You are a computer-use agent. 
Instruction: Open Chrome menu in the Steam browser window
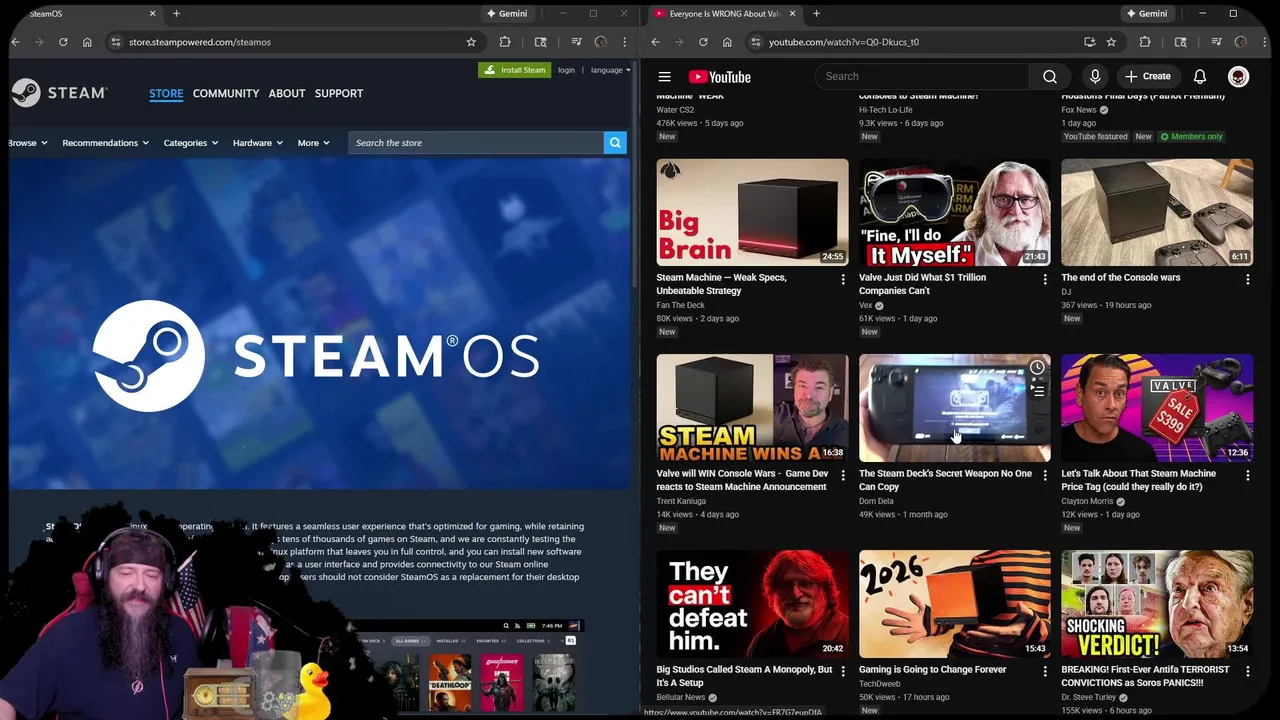tap(625, 42)
